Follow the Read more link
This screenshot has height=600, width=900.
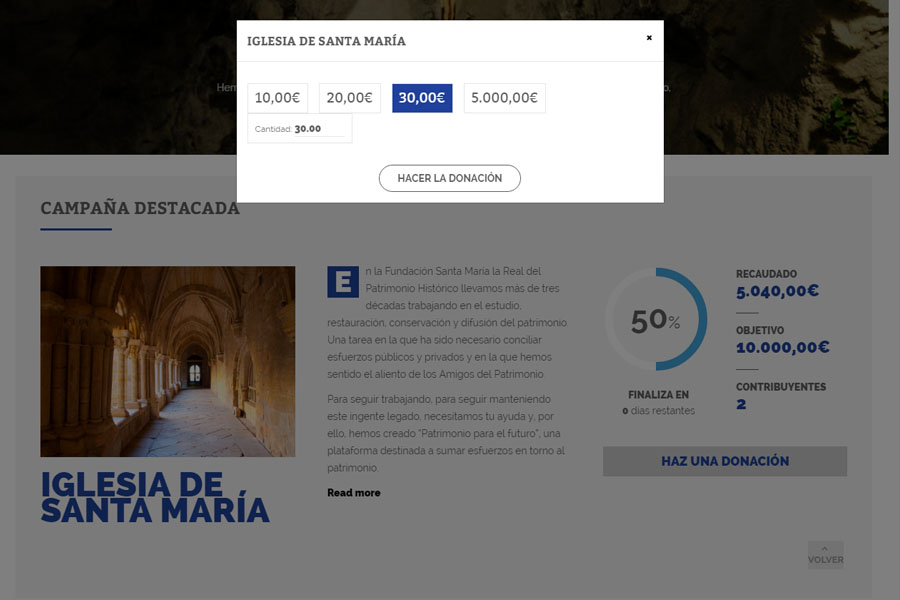[353, 493]
